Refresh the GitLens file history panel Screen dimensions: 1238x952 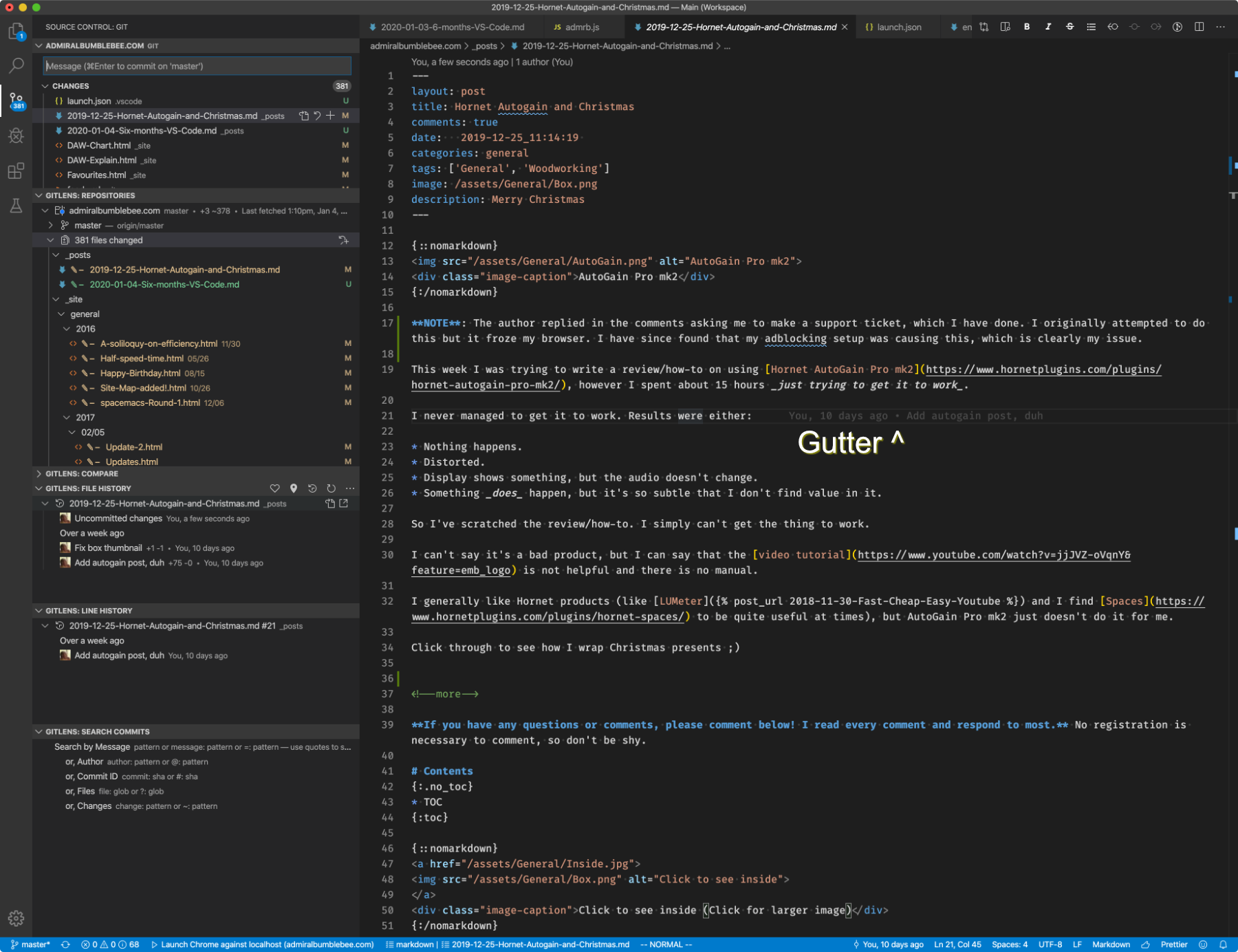331,488
